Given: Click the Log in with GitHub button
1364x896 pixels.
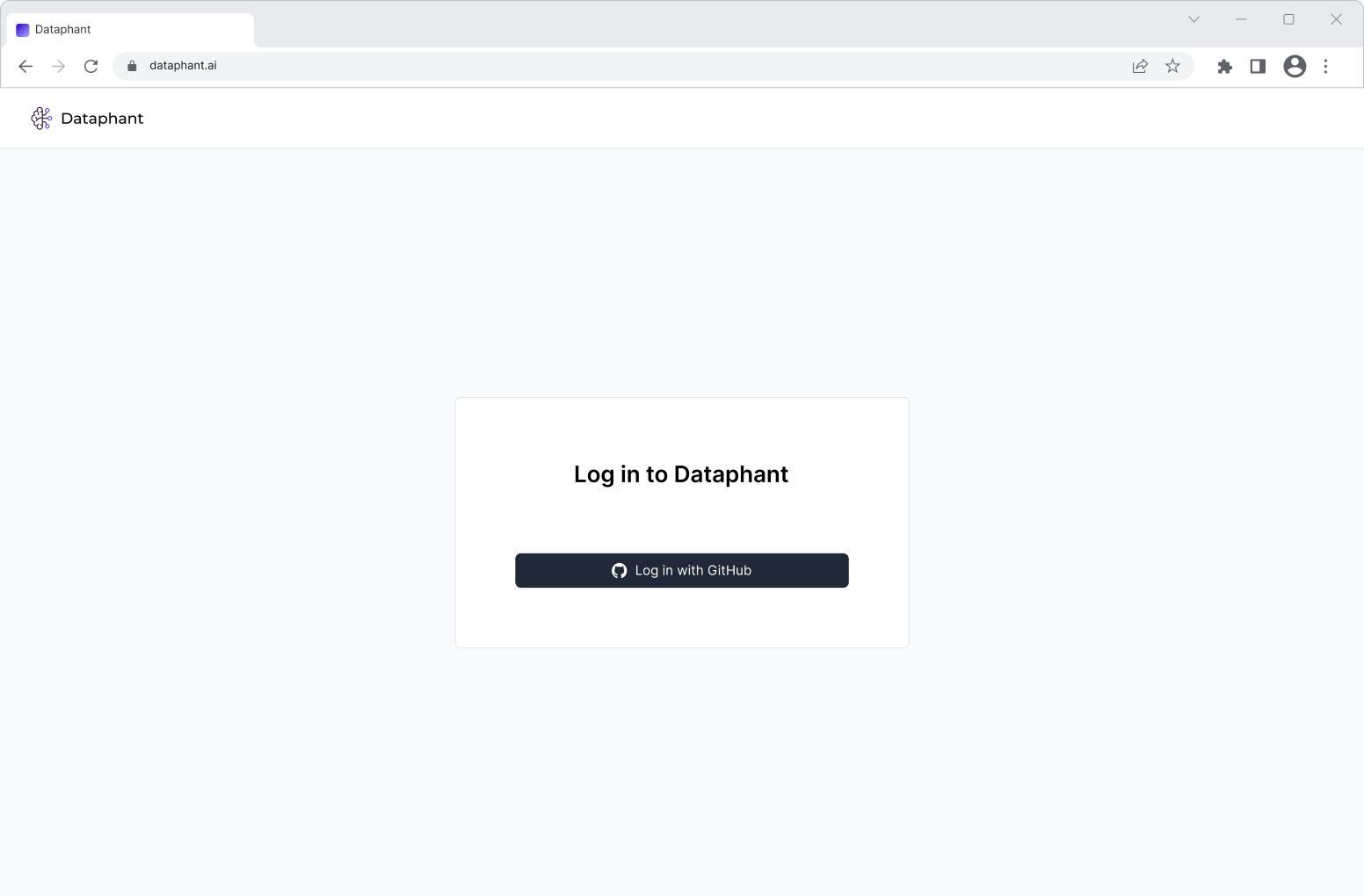Looking at the screenshot, I should point(681,570).
